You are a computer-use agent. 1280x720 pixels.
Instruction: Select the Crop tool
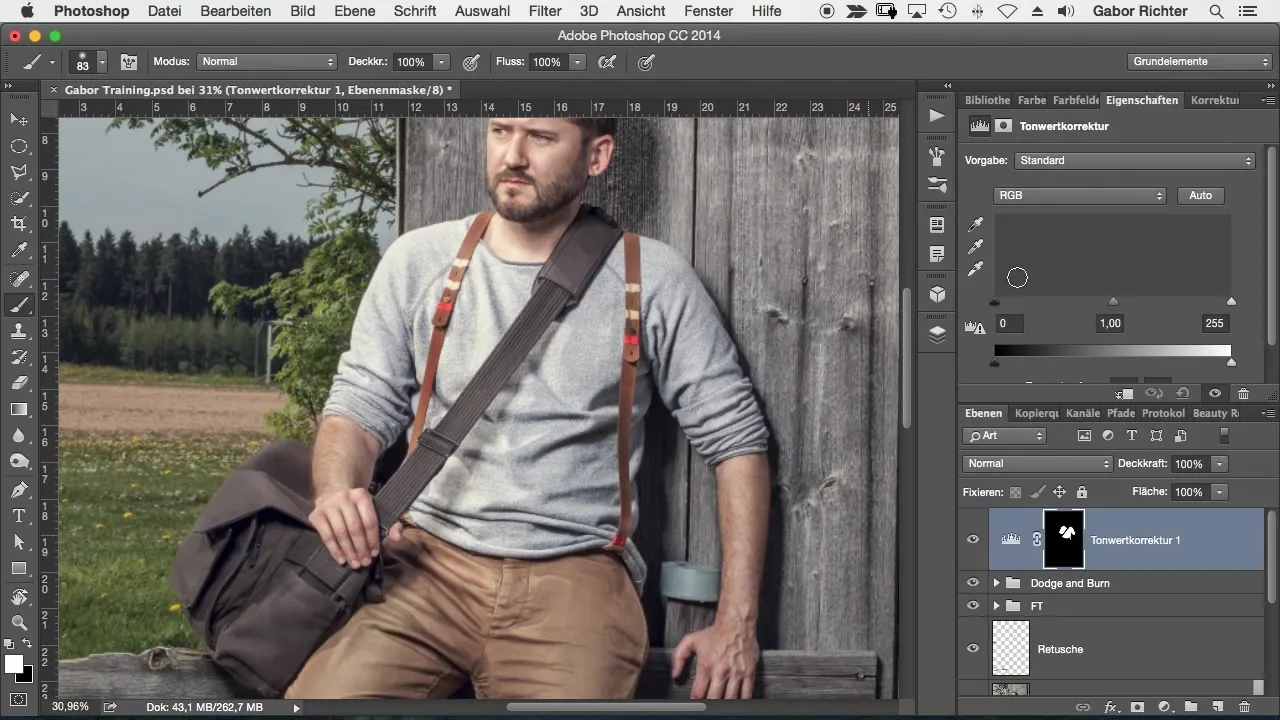pyautogui.click(x=19, y=224)
